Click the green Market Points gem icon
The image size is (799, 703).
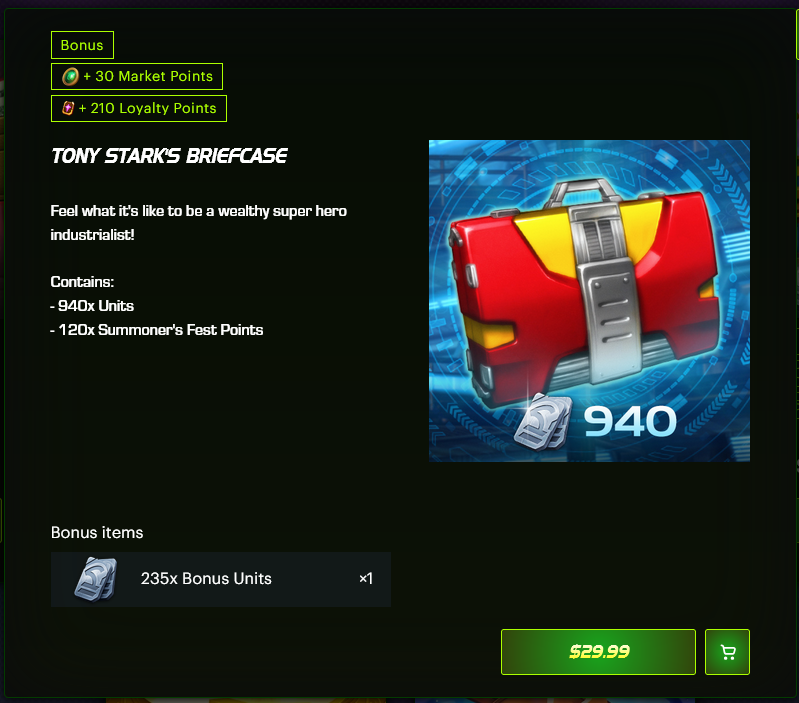point(70,77)
